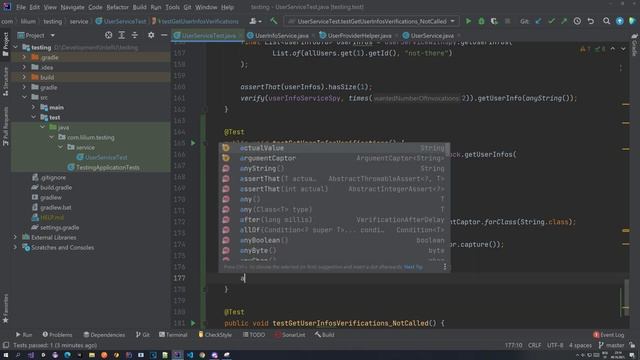The height and width of the screenshot is (360, 640).
Task: Run test from gutter icon line 181
Action: [x=193, y=323]
